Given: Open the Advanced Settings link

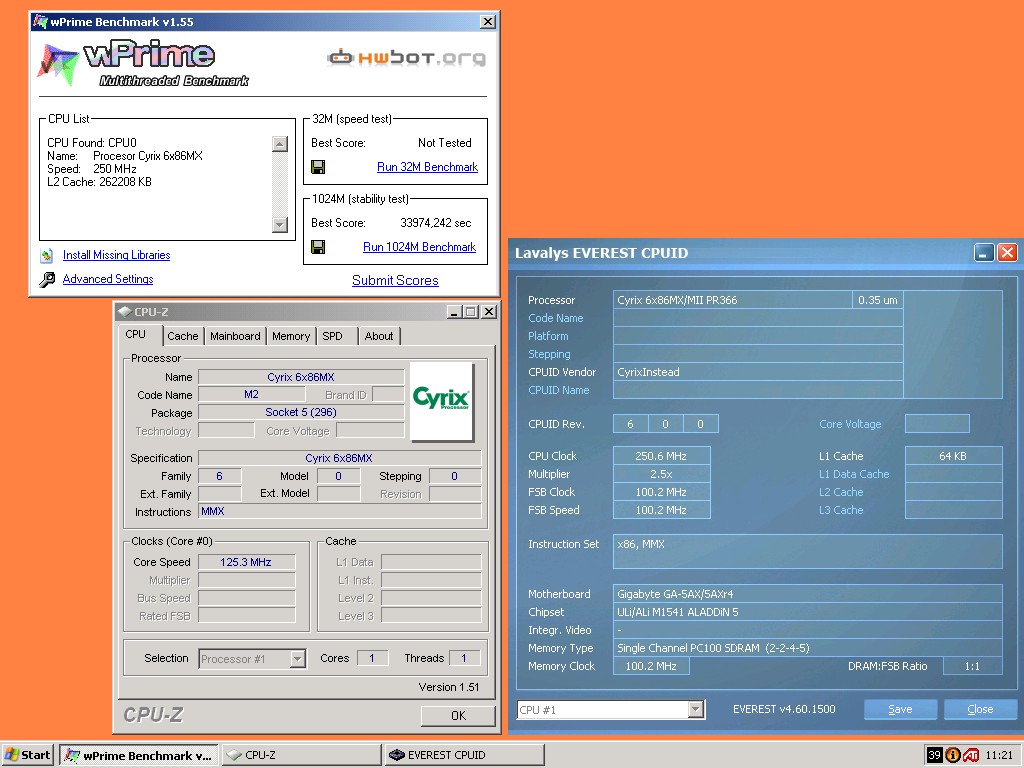Looking at the screenshot, I should click(108, 280).
